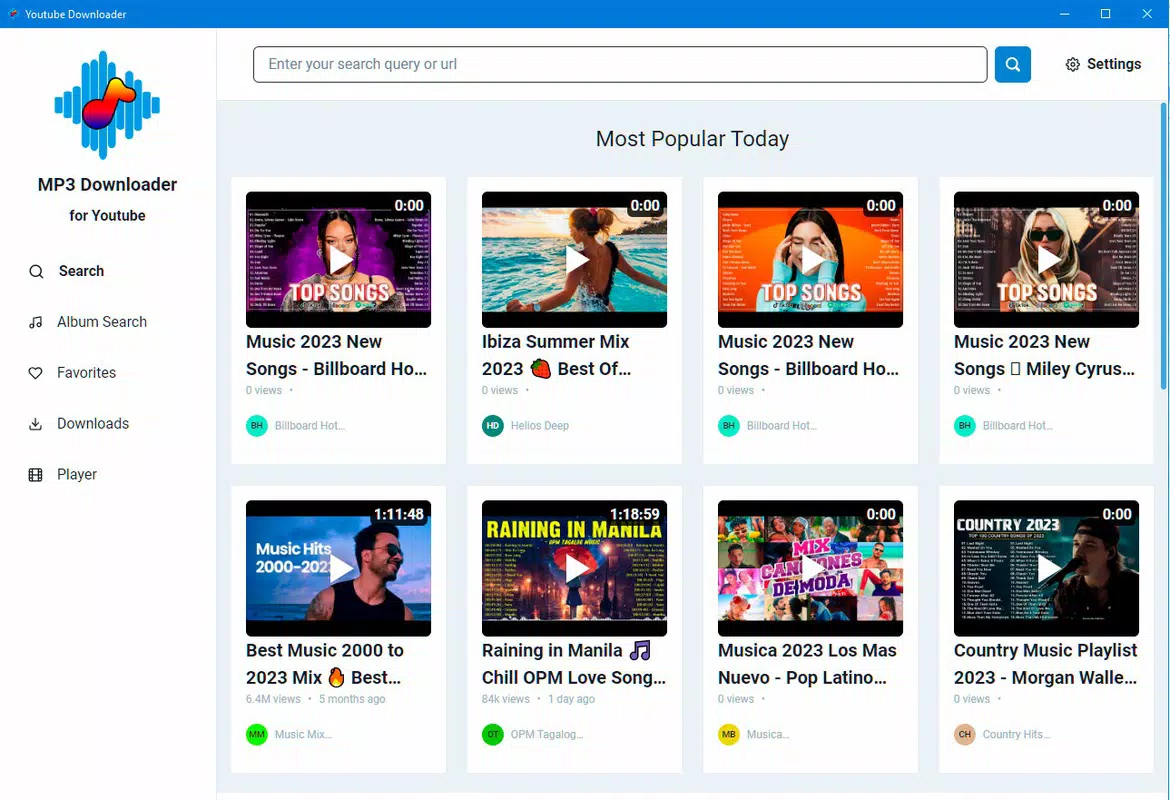Click the 6.4M views text
The width and height of the screenshot is (1170, 800).
point(273,699)
